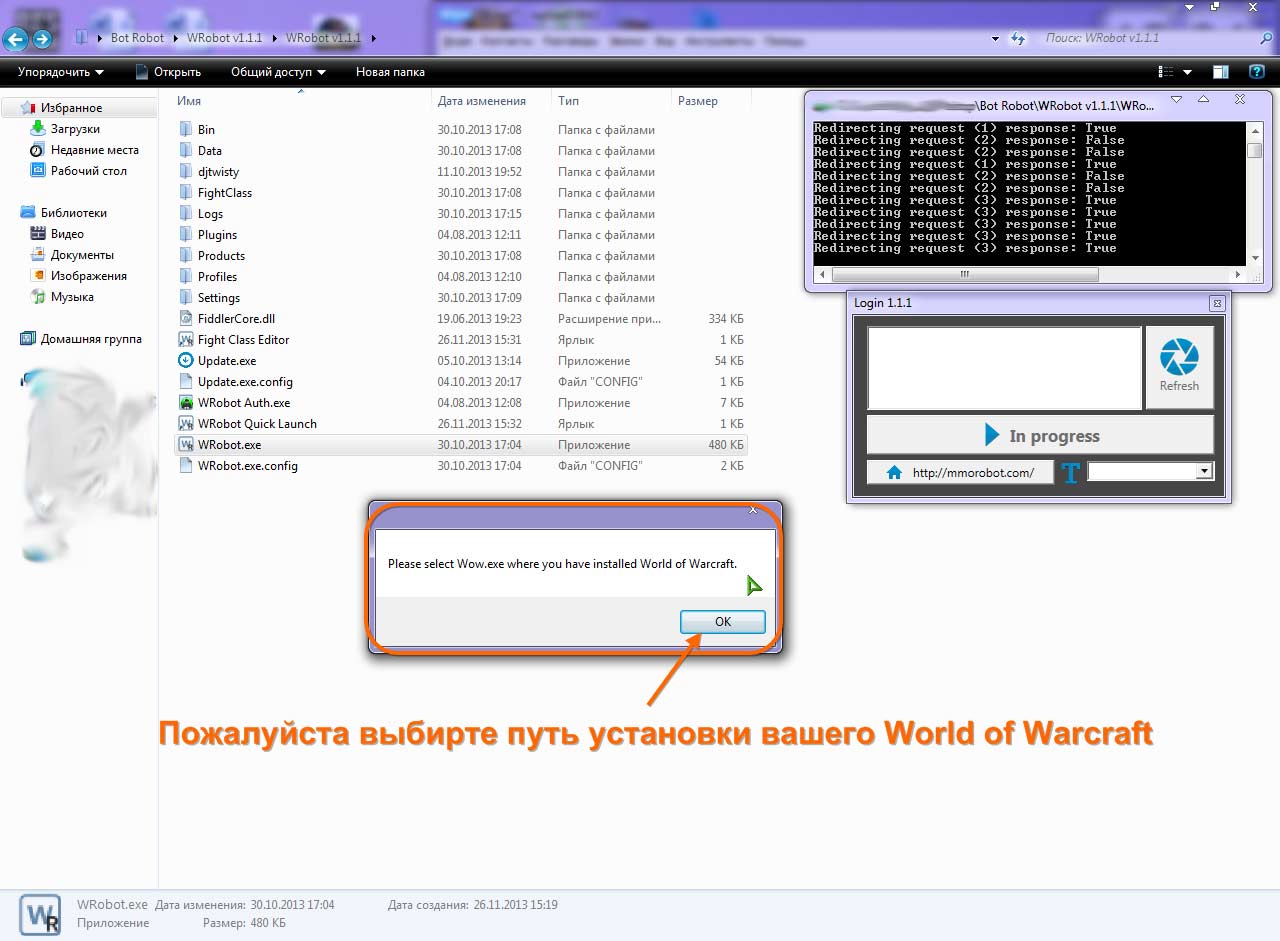1280x941 pixels.
Task: Select the Settings folder icon
Action: (186, 297)
